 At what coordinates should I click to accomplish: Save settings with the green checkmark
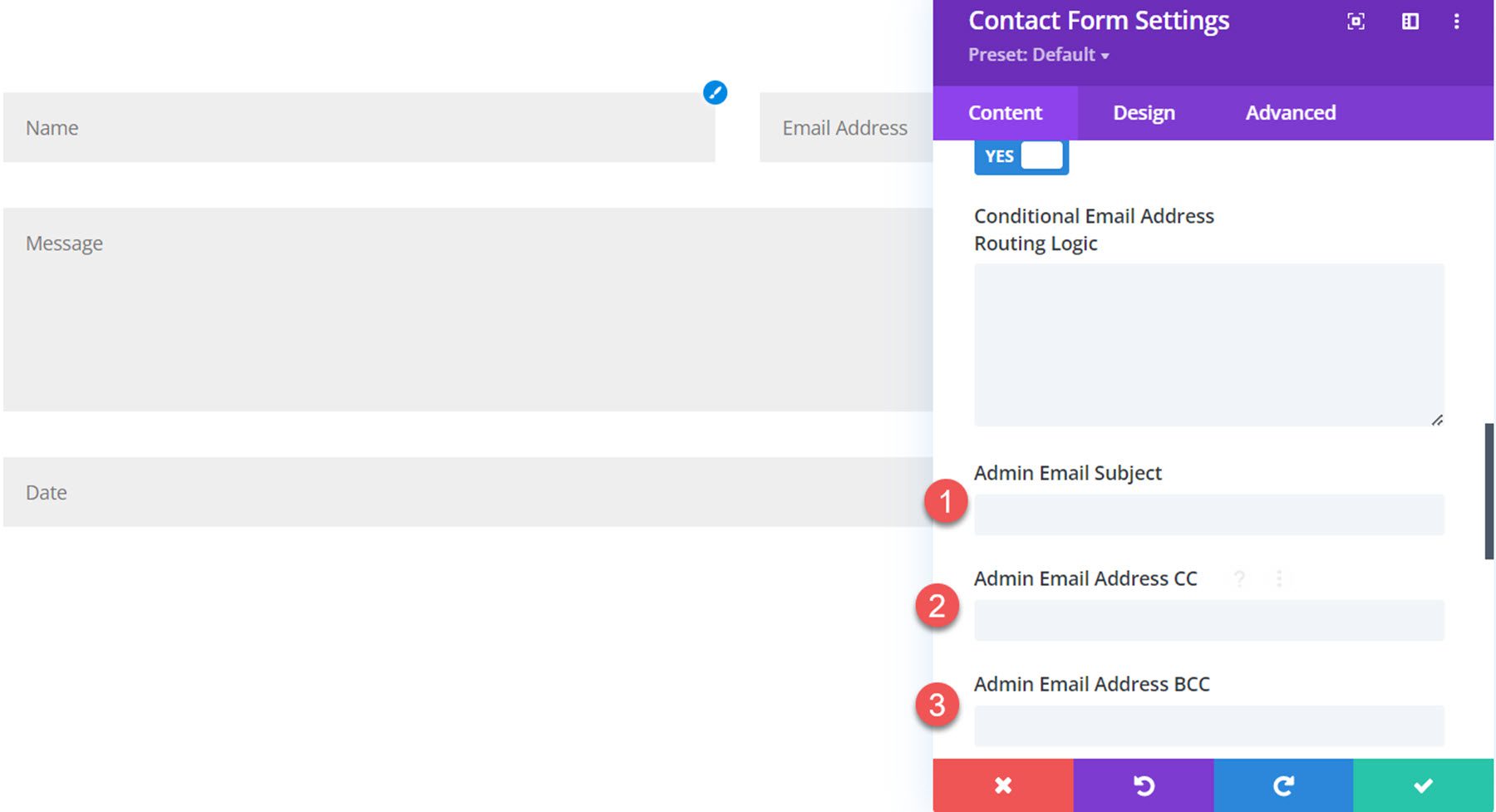tap(1424, 785)
